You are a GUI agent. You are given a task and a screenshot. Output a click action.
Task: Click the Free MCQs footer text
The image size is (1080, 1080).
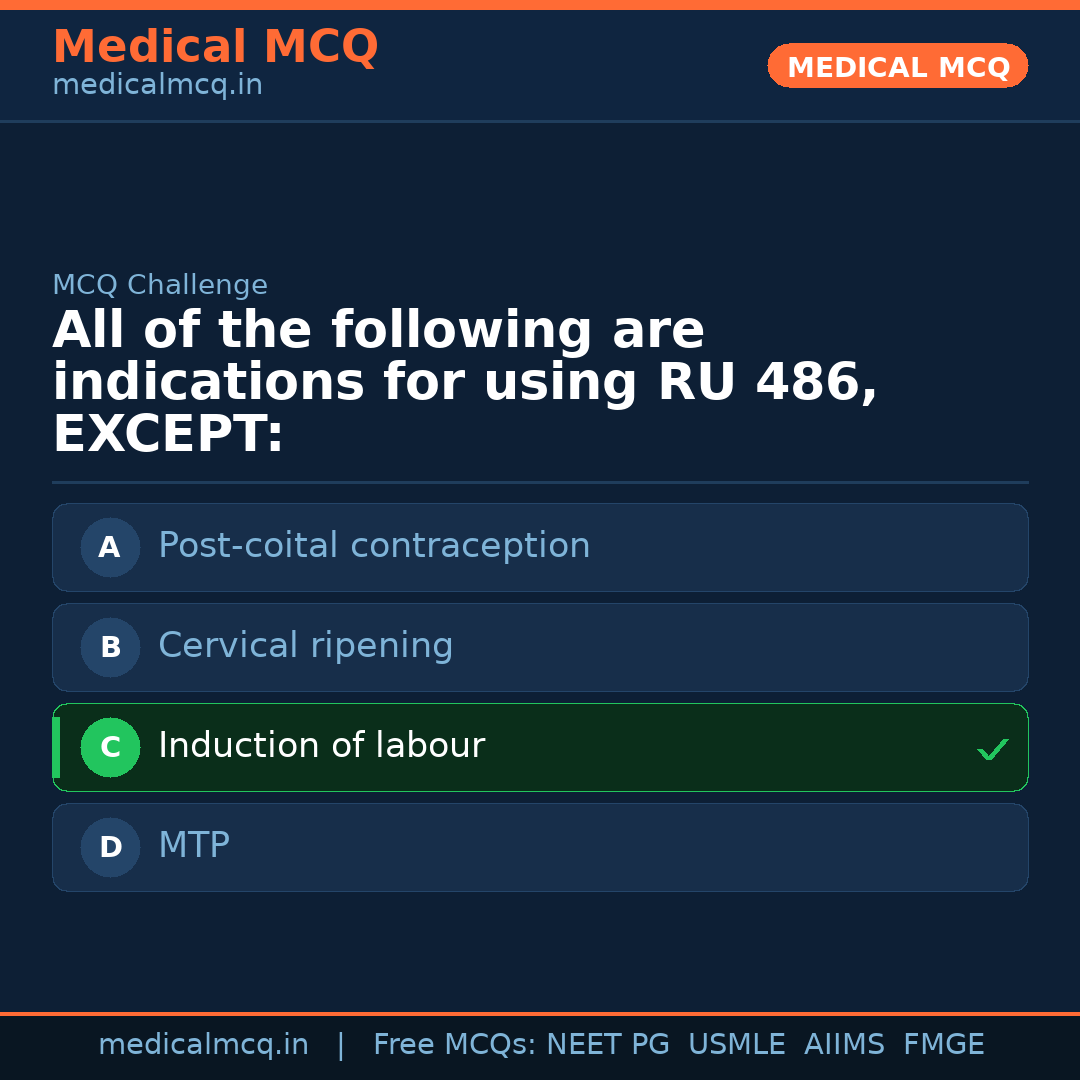coord(455,1045)
